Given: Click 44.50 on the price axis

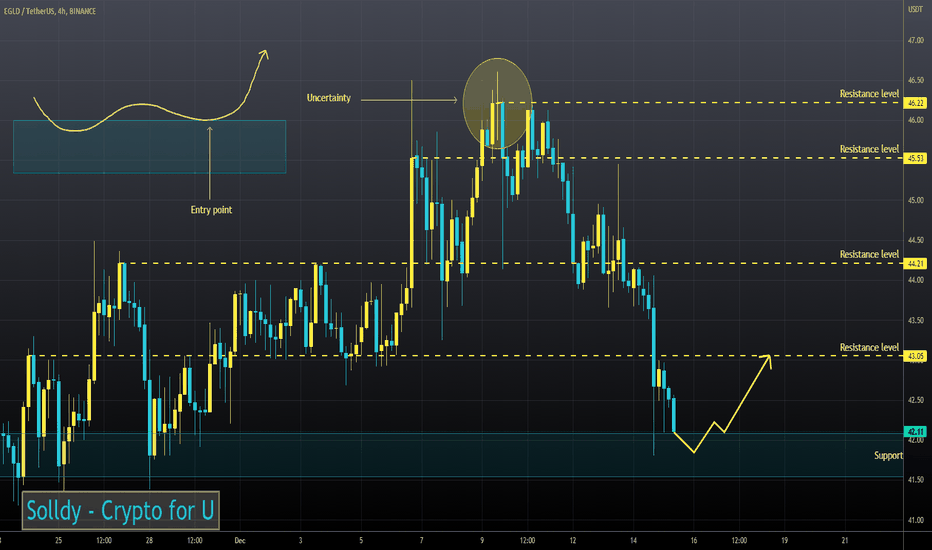Looking at the screenshot, I should coord(916,240).
